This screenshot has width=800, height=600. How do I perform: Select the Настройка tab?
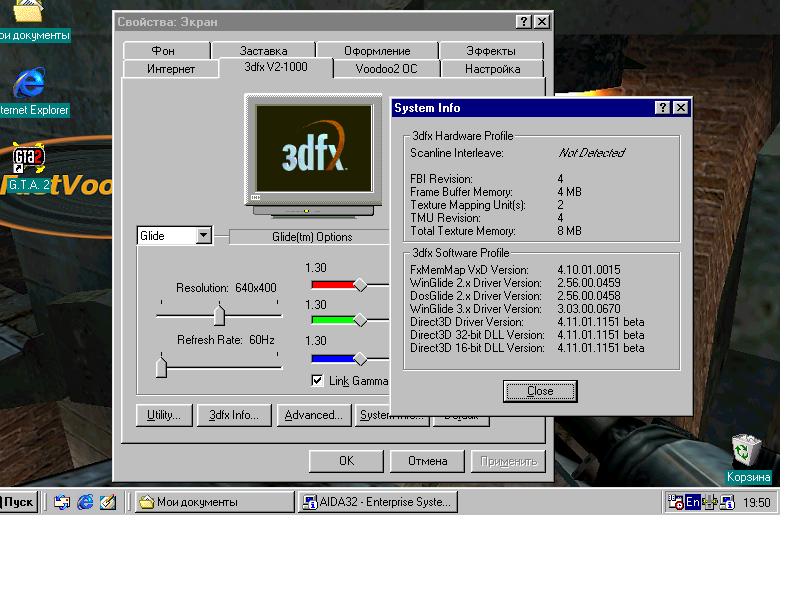492,69
